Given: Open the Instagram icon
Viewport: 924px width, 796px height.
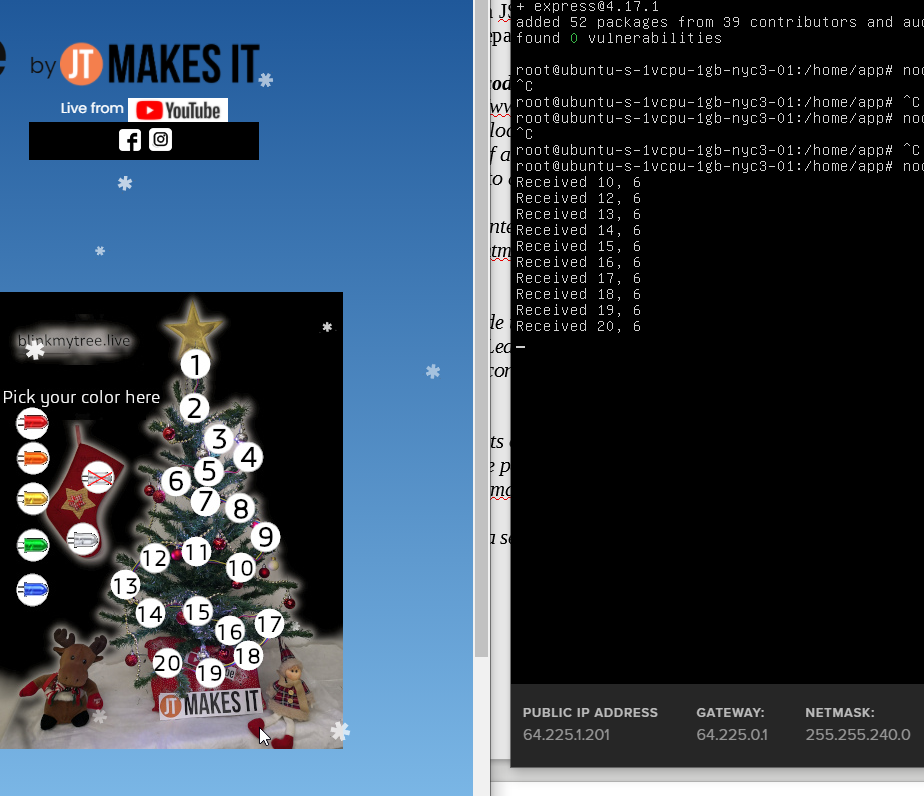Looking at the screenshot, I should (160, 140).
